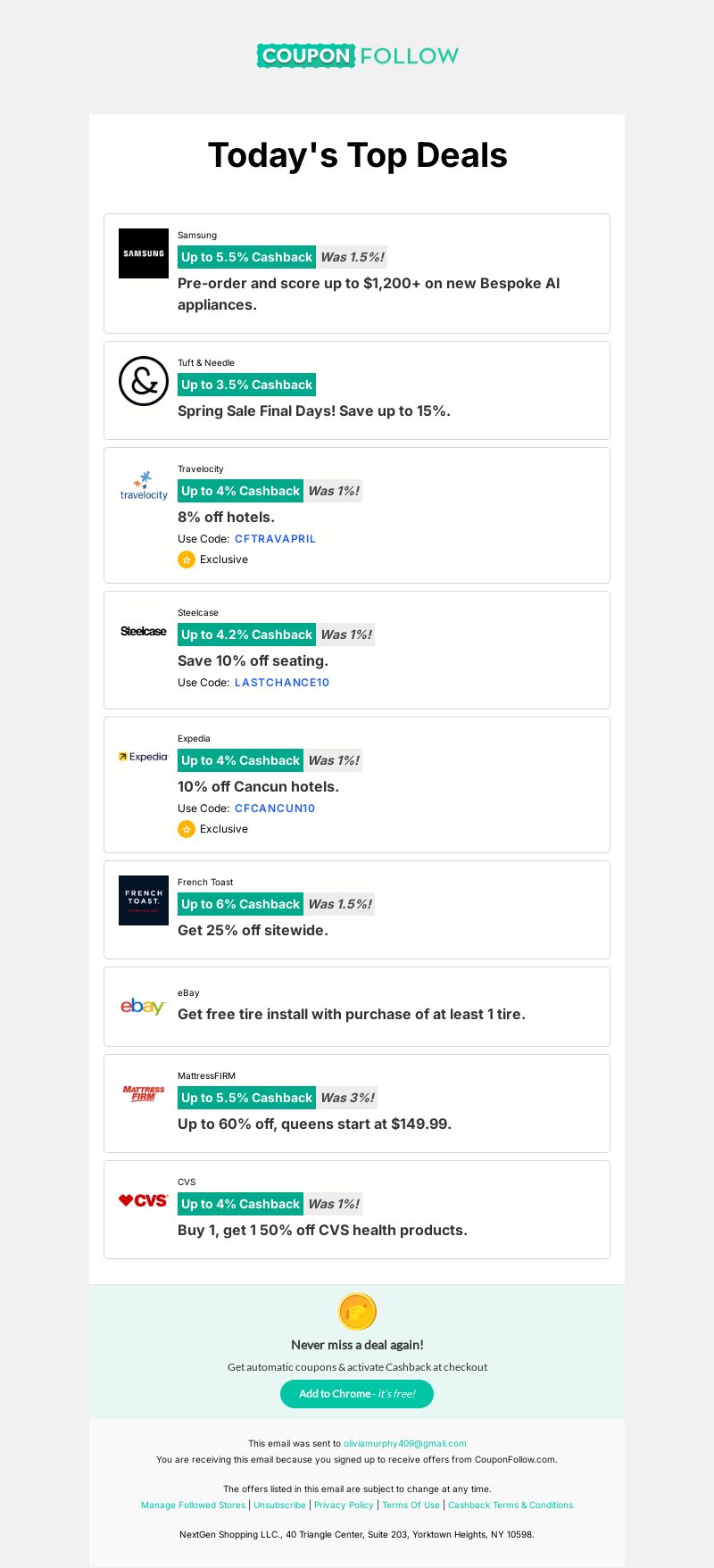The width and height of the screenshot is (714, 1568).
Task: Open the Samsung brand logo
Action: (x=144, y=253)
